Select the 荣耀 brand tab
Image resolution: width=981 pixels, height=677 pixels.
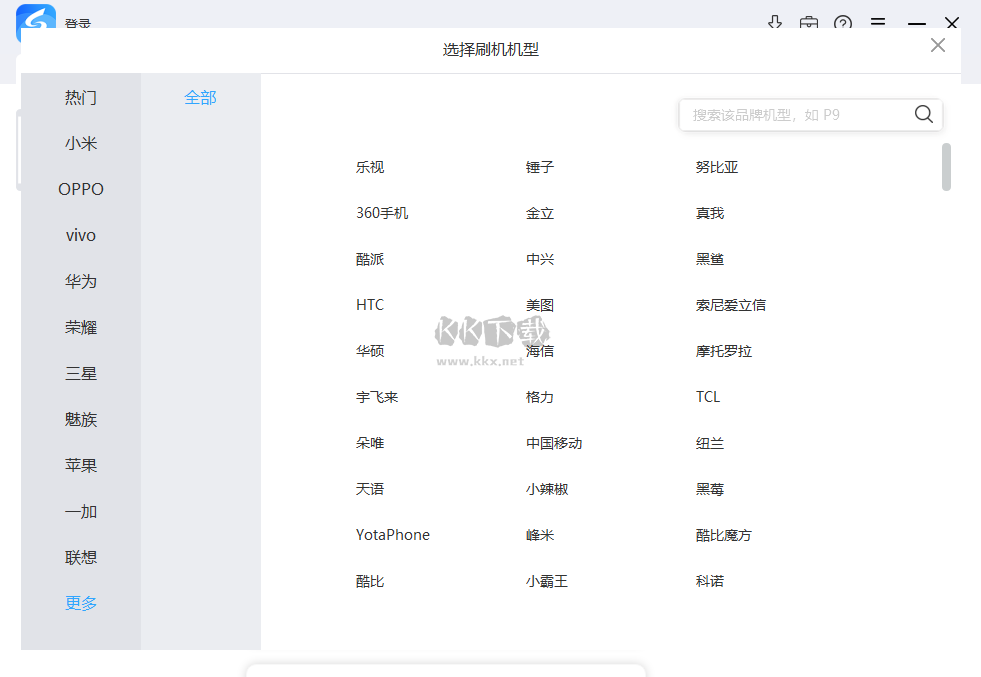(x=81, y=327)
